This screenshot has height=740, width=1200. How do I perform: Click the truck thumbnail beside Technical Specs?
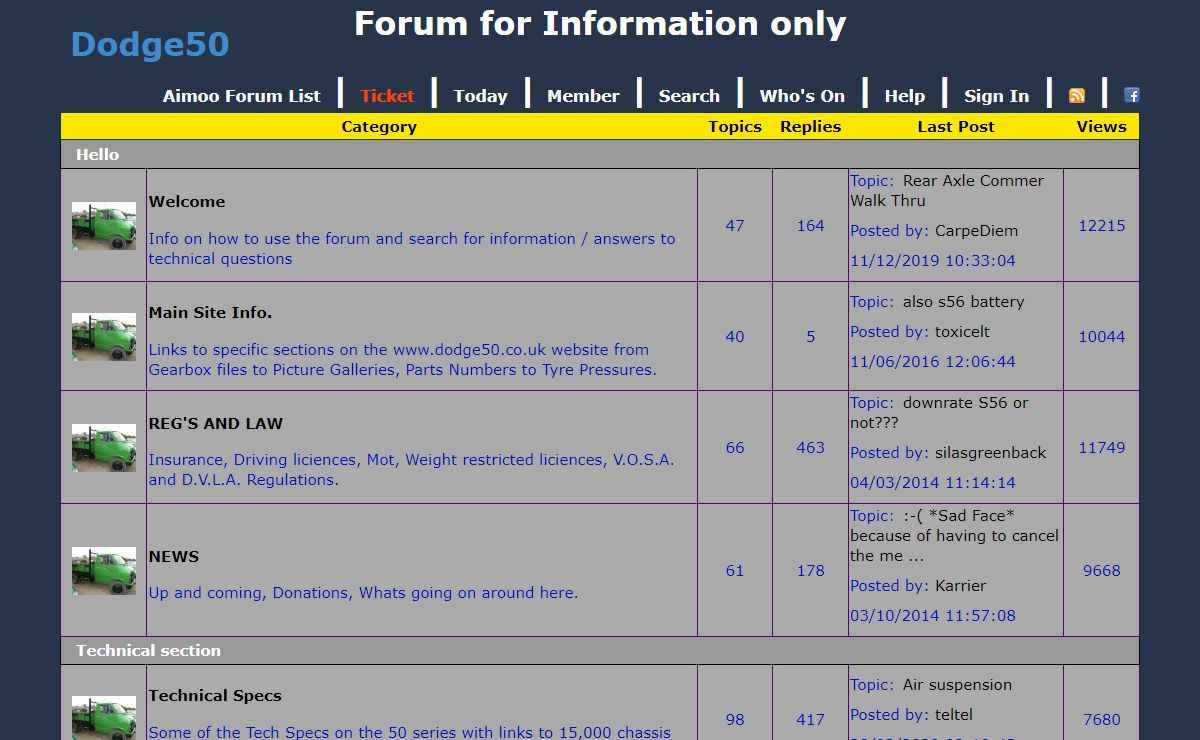(104, 718)
